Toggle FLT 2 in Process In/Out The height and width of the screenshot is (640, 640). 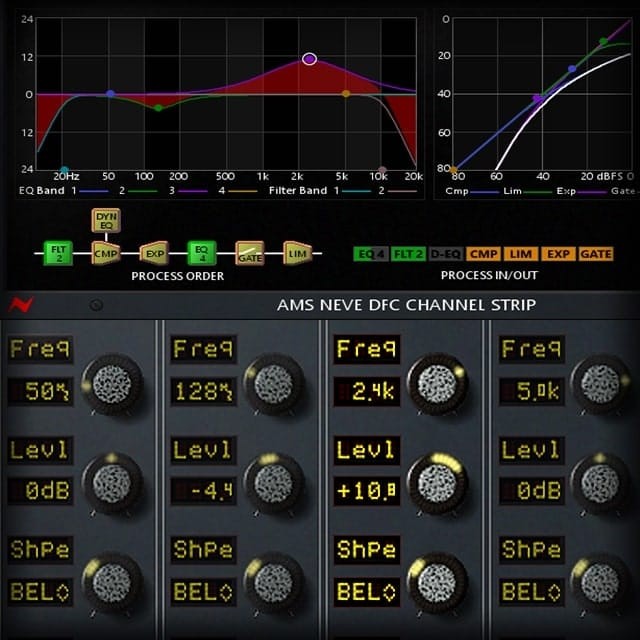[x=408, y=254]
